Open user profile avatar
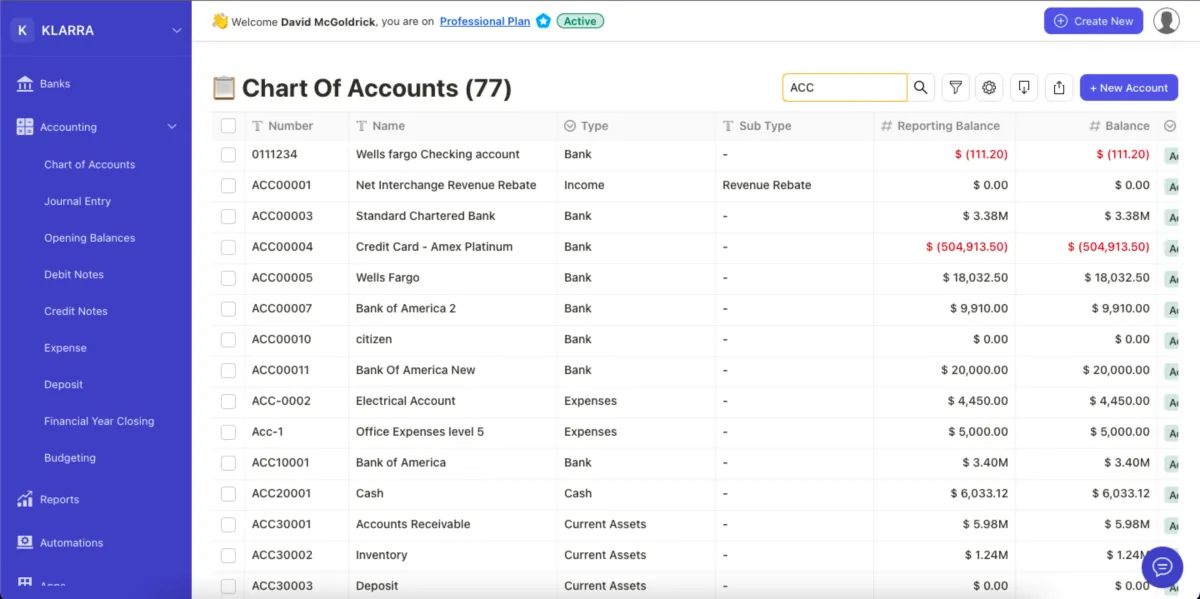Image resolution: width=1200 pixels, height=599 pixels. tap(1166, 21)
